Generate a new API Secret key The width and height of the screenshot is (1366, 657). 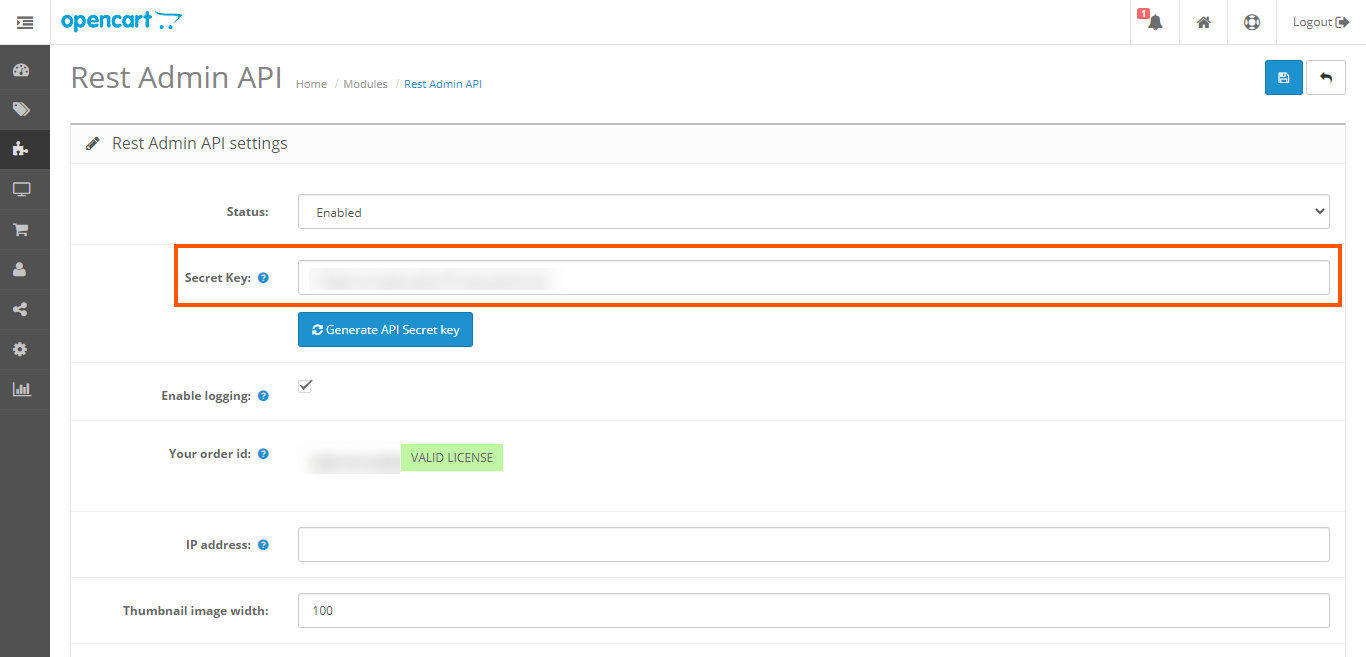pyautogui.click(x=385, y=330)
